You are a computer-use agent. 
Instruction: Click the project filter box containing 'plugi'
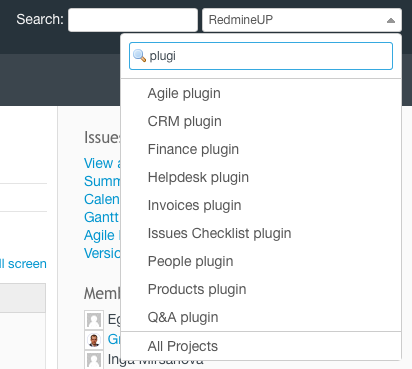[x=261, y=56]
